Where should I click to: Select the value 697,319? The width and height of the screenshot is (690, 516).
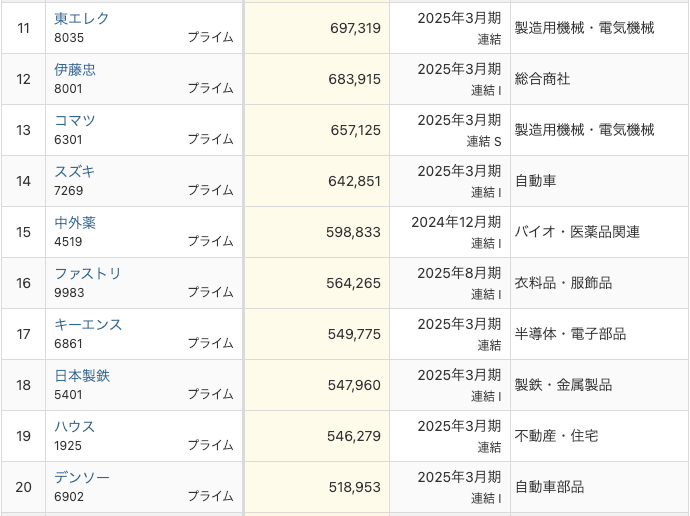(x=355, y=28)
